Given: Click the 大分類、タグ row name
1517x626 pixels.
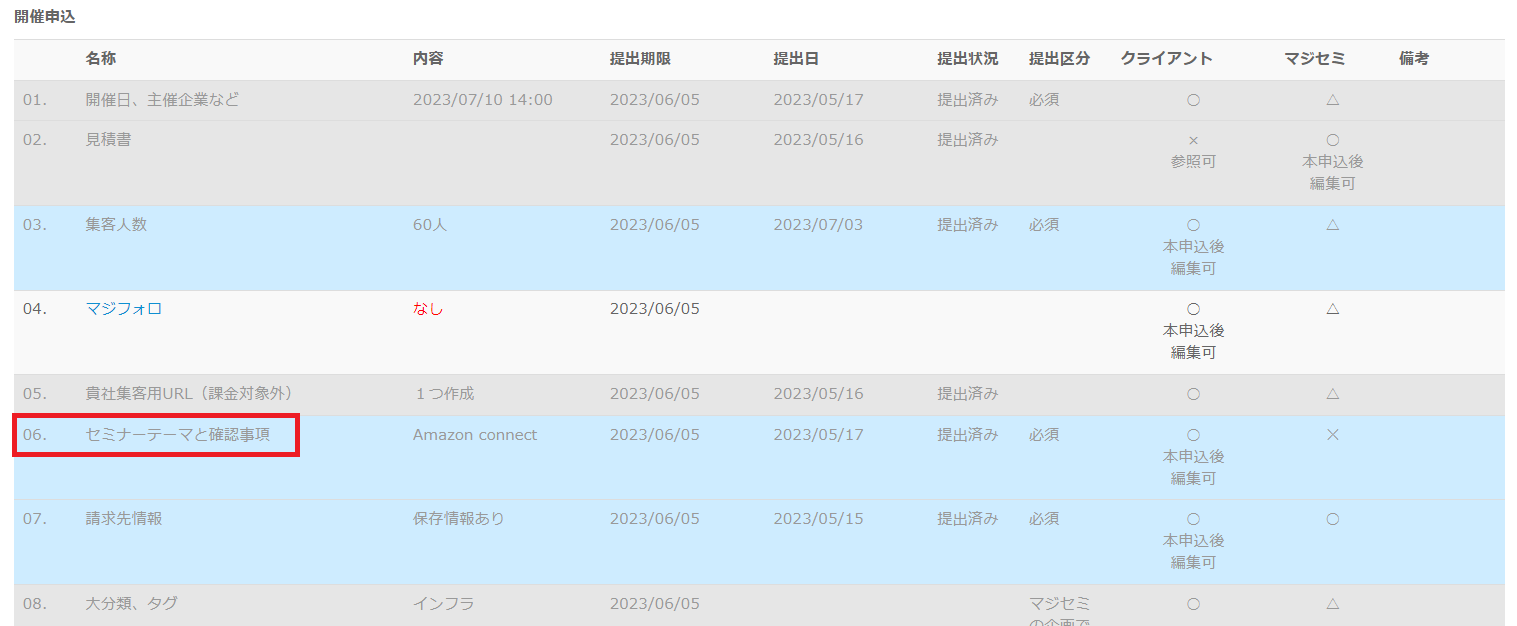Looking at the screenshot, I should (x=131, y=604).
